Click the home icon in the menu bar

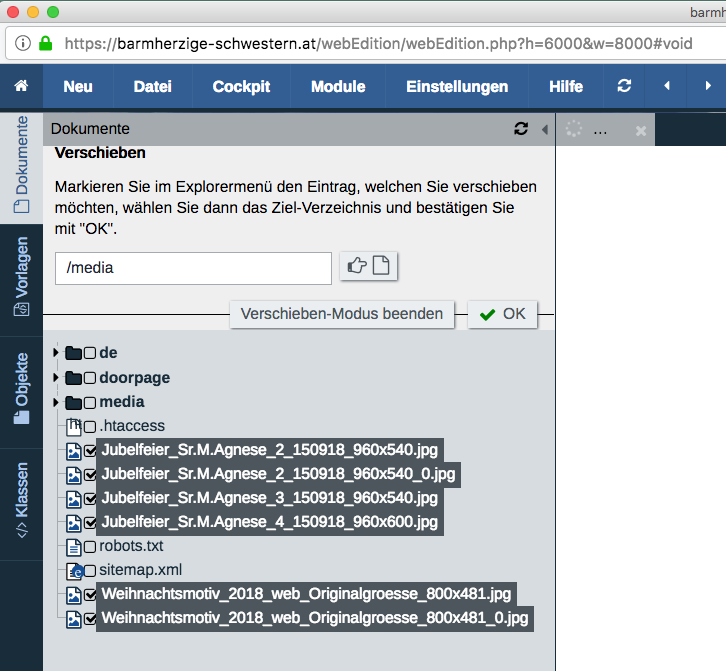pos(21,86)
